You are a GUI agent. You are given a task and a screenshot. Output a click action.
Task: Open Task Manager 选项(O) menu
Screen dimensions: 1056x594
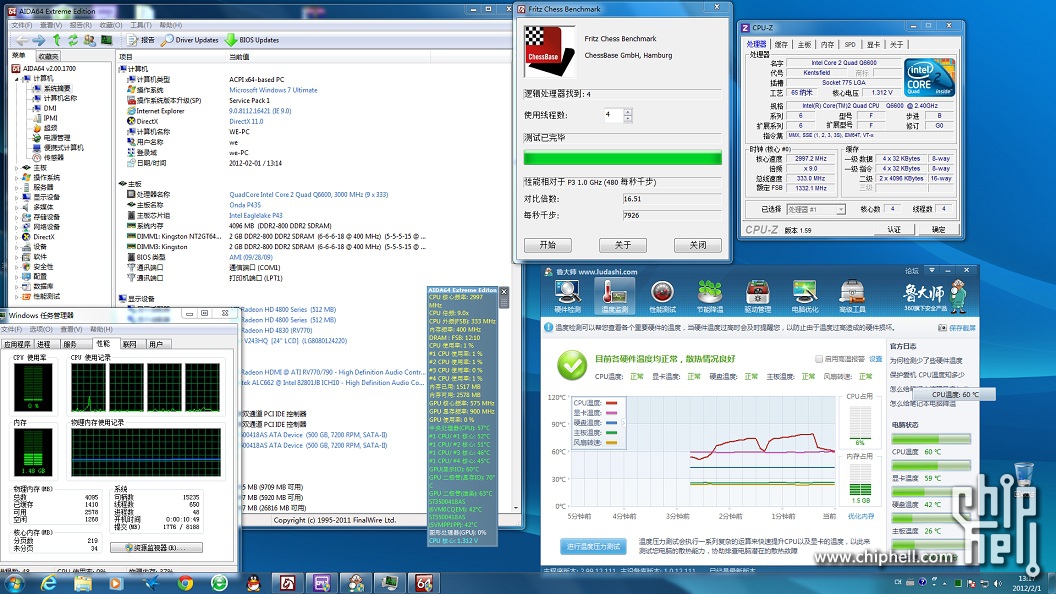click(x=40, y=329)
